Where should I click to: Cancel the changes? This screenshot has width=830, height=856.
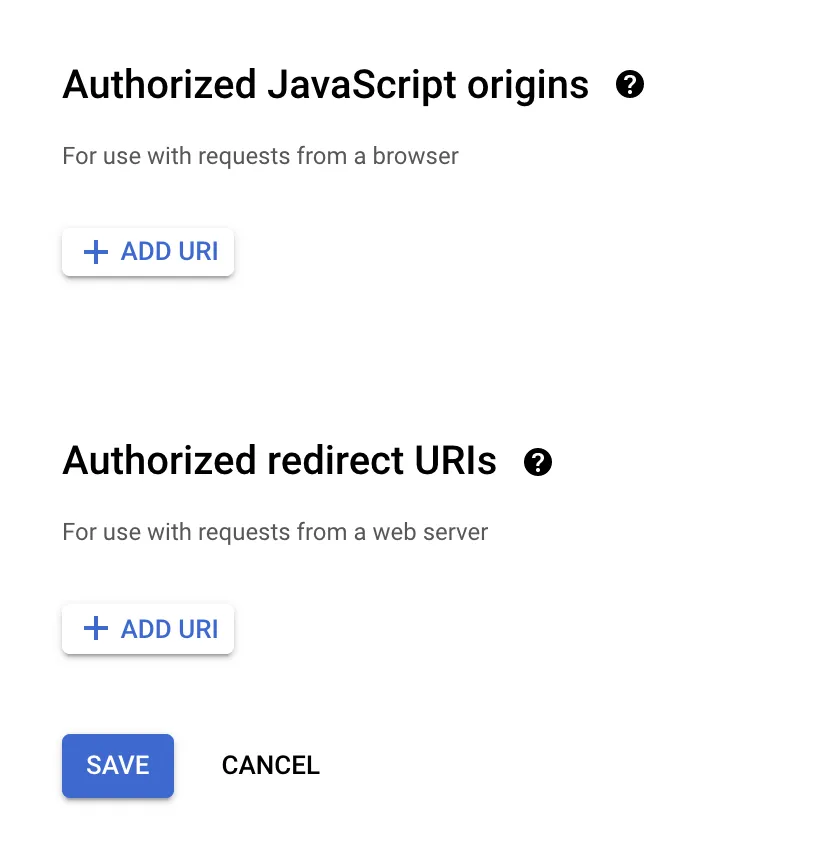click(x=270, y=766)
